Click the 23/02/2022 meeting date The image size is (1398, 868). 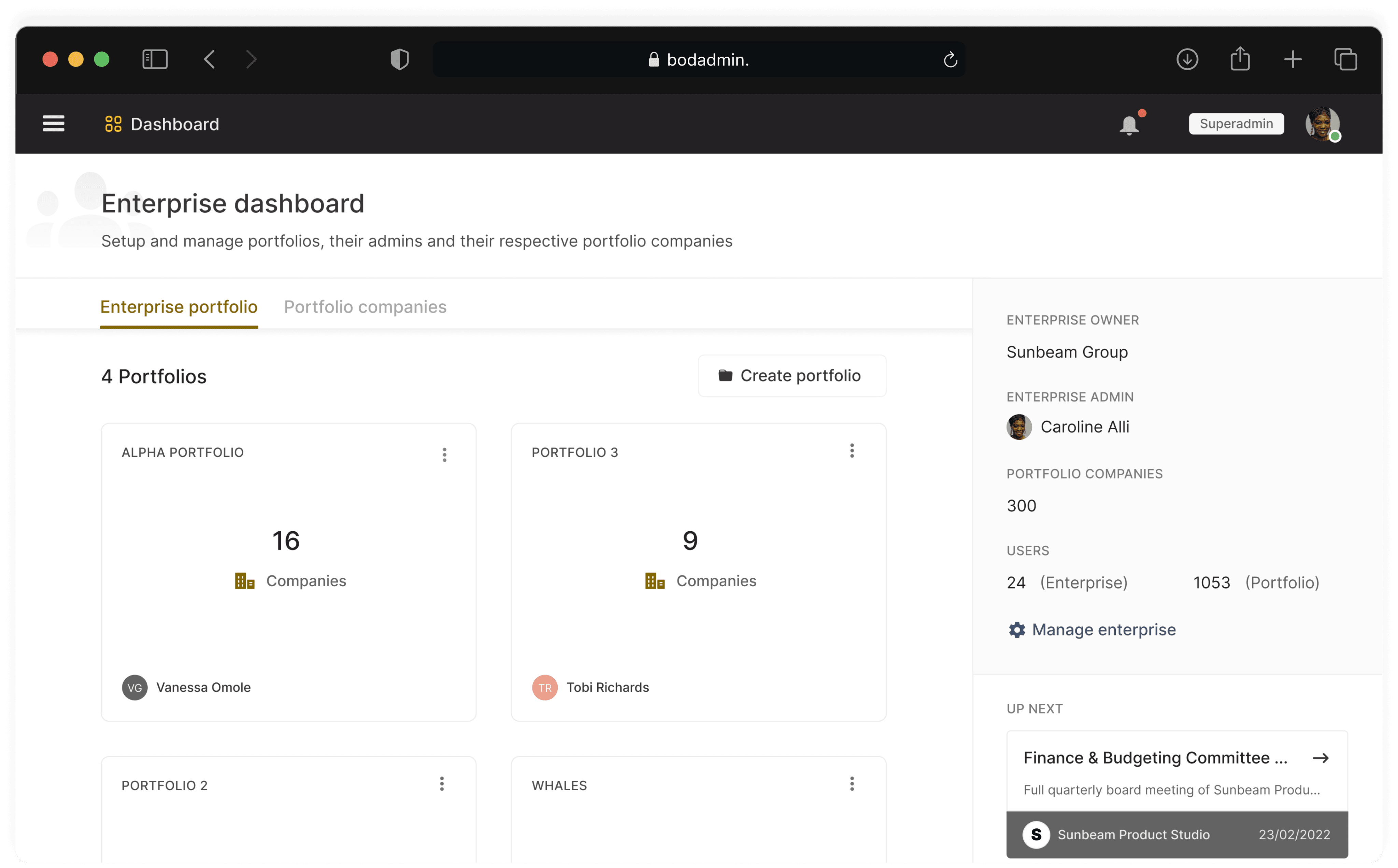pos(1294,834)
